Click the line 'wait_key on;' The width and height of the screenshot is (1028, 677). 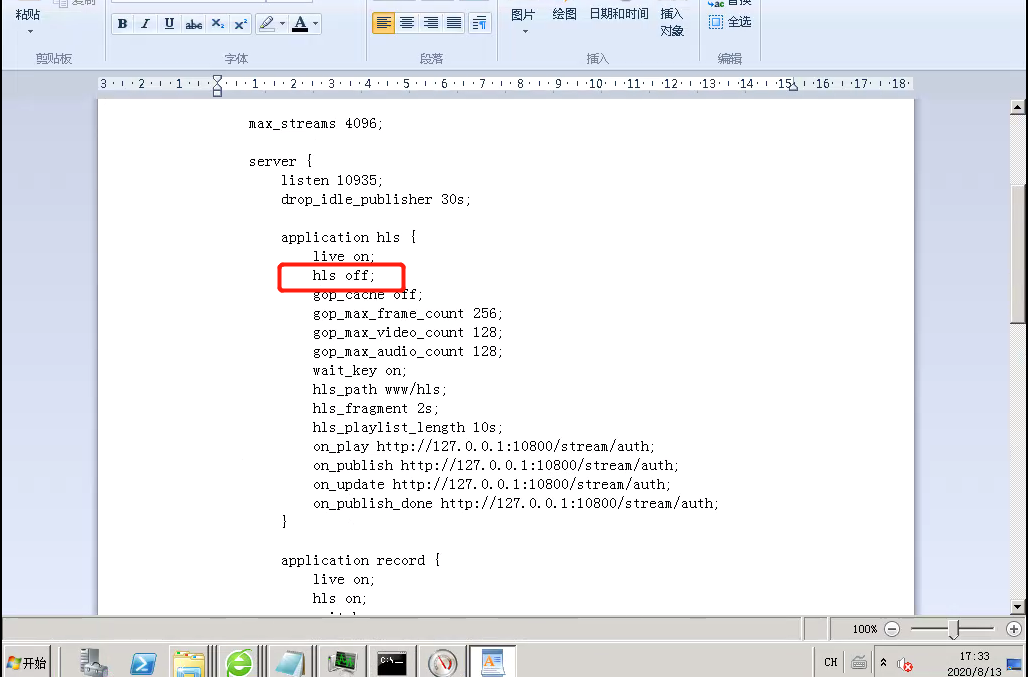pos(359,370)
